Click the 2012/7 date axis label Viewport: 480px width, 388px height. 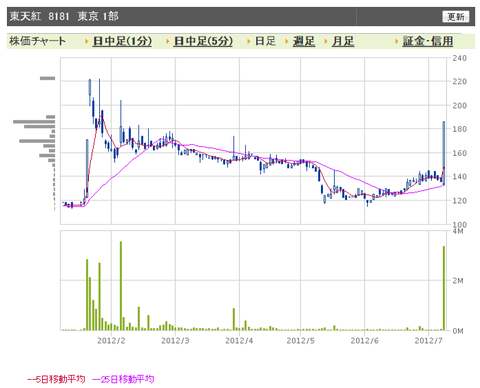[428, 341]
